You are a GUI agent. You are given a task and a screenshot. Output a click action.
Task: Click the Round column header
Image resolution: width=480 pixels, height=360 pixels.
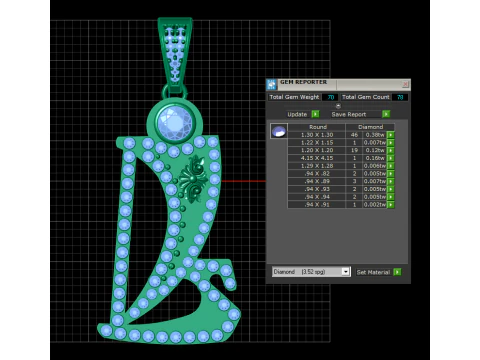317,127
